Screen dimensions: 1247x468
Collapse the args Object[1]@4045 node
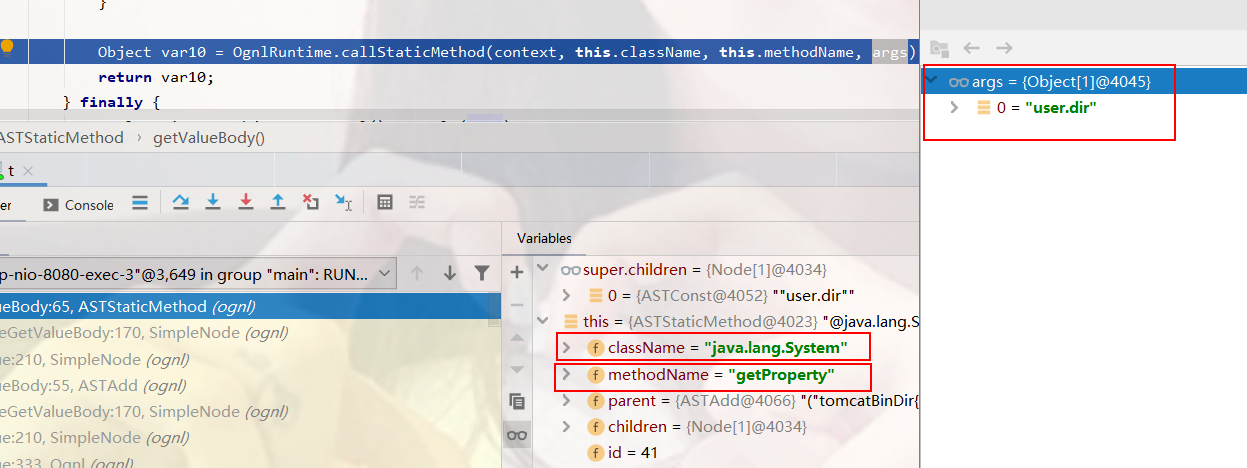(932, 82)
